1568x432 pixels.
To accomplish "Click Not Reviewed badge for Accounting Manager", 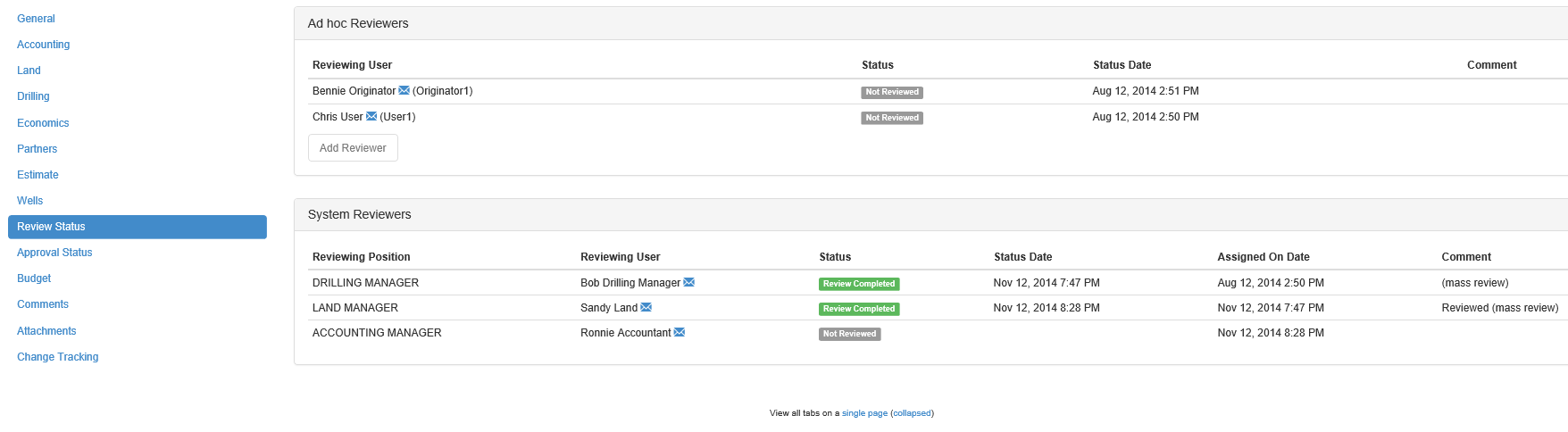I will [849, 334].
